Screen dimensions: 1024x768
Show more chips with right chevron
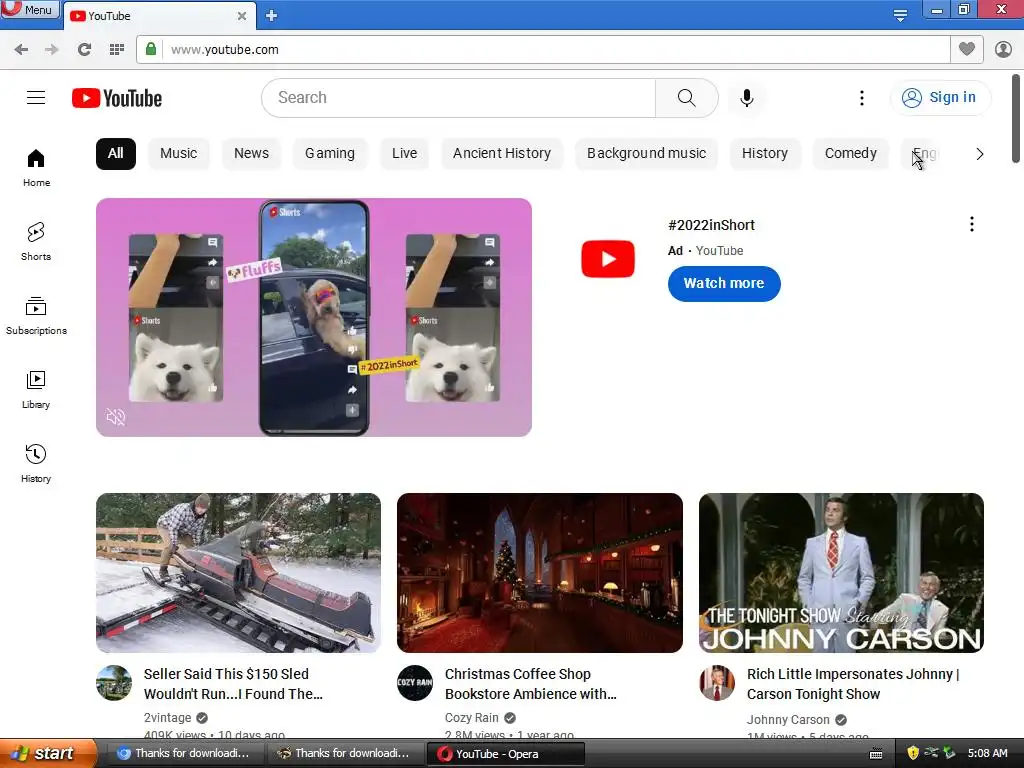pyautogui.click(x=979, y=154)
